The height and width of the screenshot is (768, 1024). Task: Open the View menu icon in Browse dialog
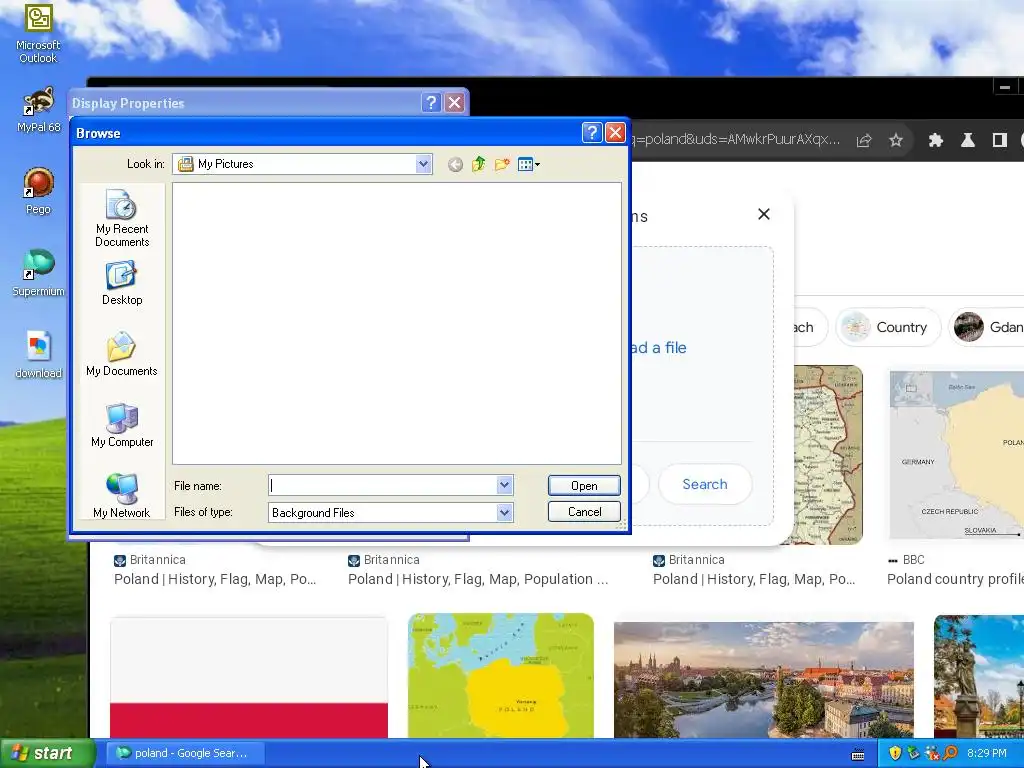coord(528,164)
